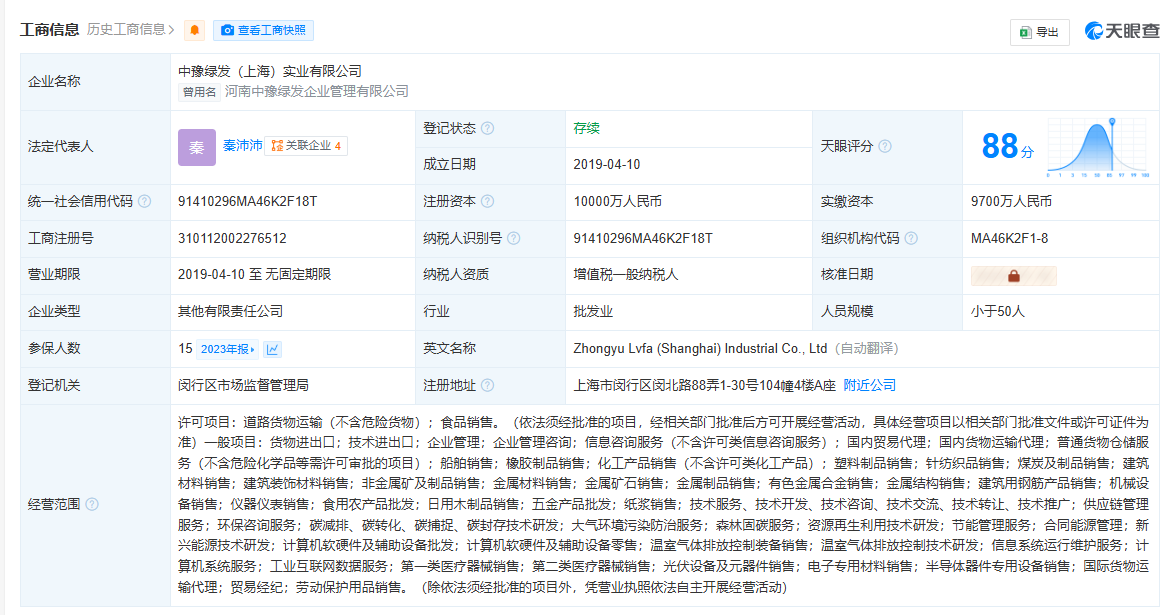Click the help icon beside 统一社会信用代码

point(145,202)
